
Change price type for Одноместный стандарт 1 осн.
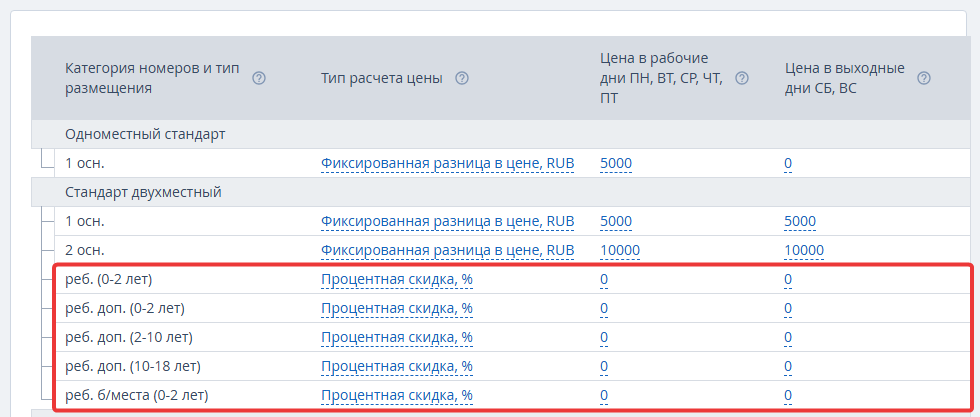tap(448, 164)
